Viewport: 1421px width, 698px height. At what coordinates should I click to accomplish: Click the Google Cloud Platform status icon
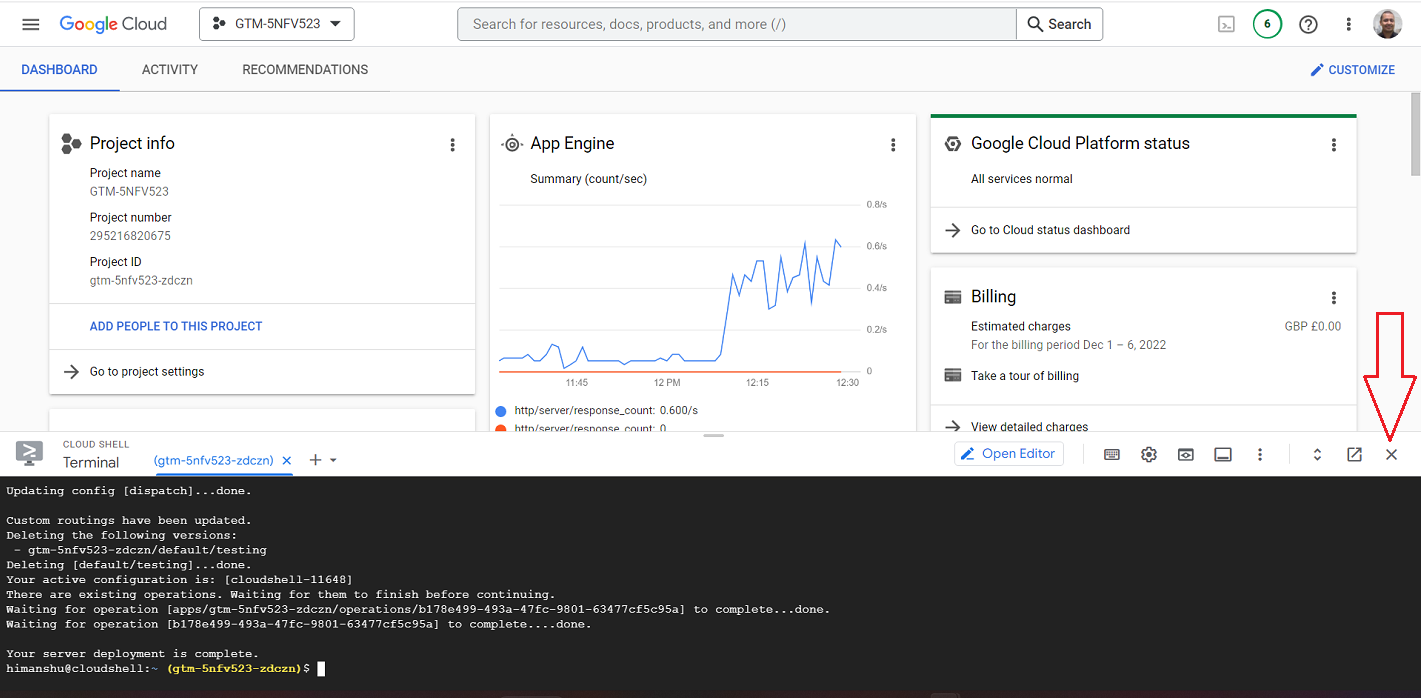[953, 144]
